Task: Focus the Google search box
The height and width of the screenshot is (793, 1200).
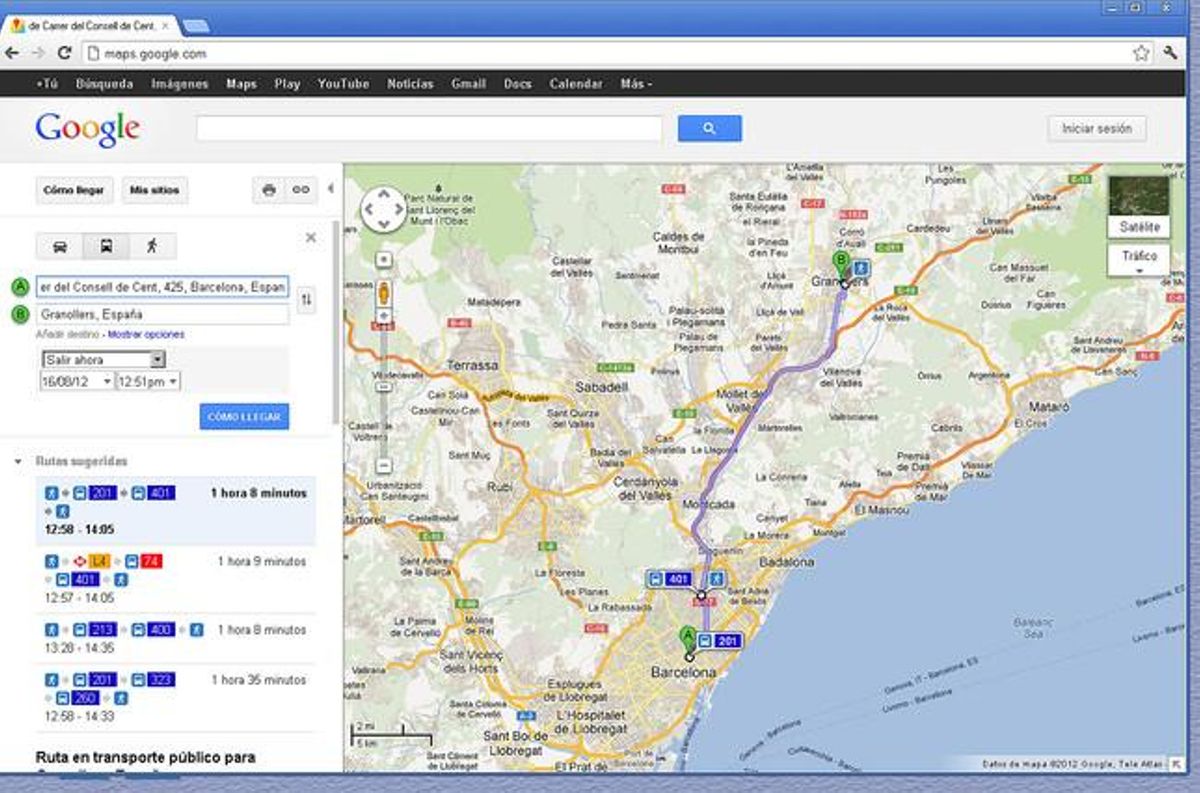Action: (x=430, y=128)
